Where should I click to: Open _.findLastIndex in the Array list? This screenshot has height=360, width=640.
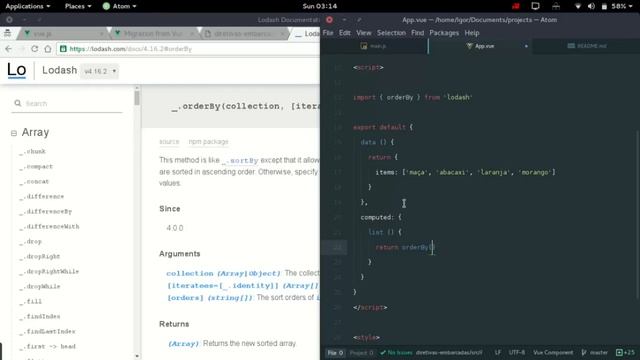[x=47, y=331]
